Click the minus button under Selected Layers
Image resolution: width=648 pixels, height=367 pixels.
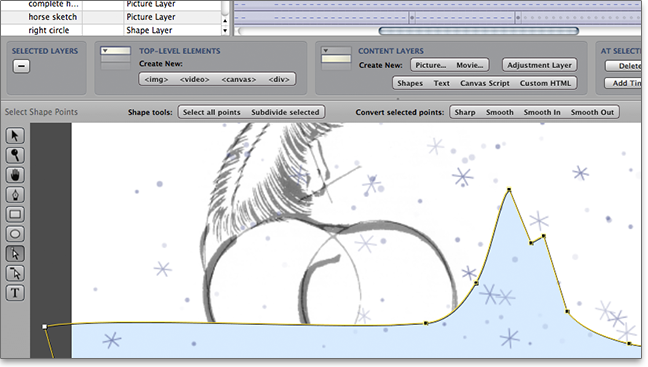[21, 66]
